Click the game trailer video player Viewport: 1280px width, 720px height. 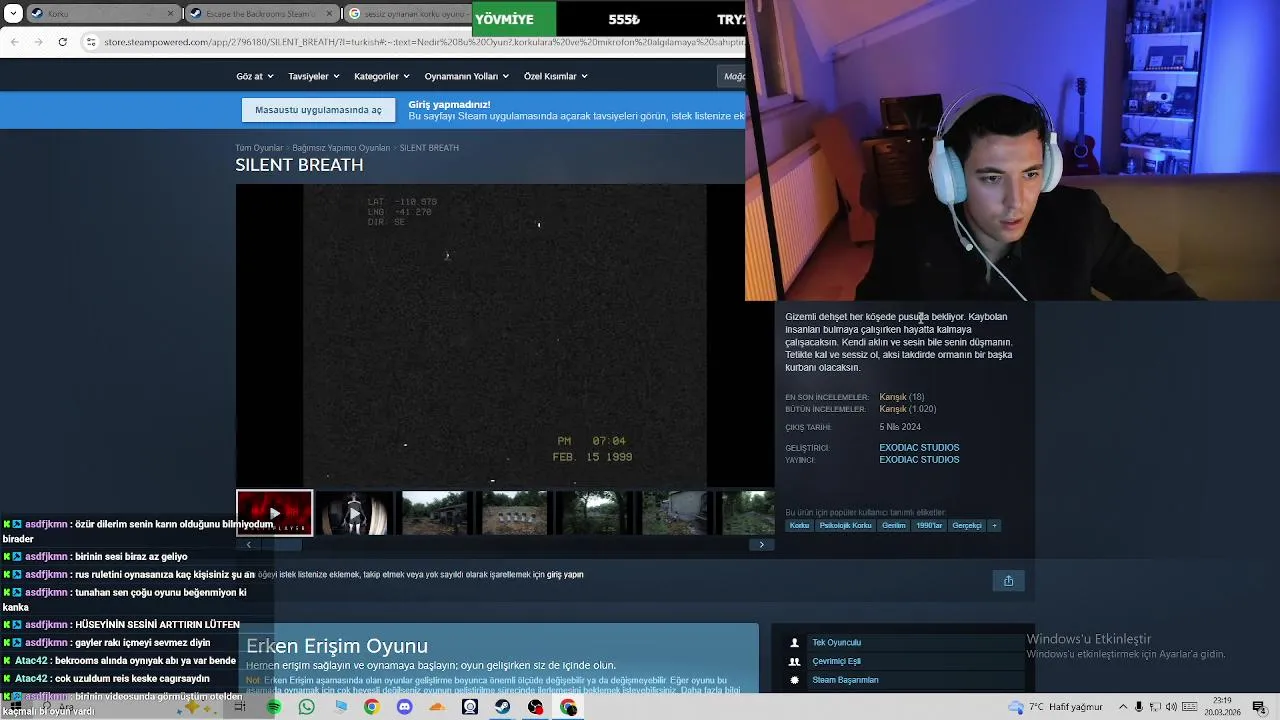click(505, 335)
